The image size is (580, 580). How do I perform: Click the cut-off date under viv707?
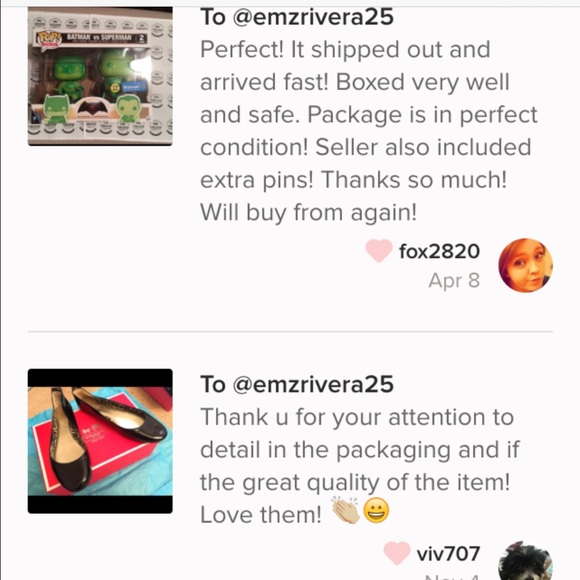(x=452, y=577)
